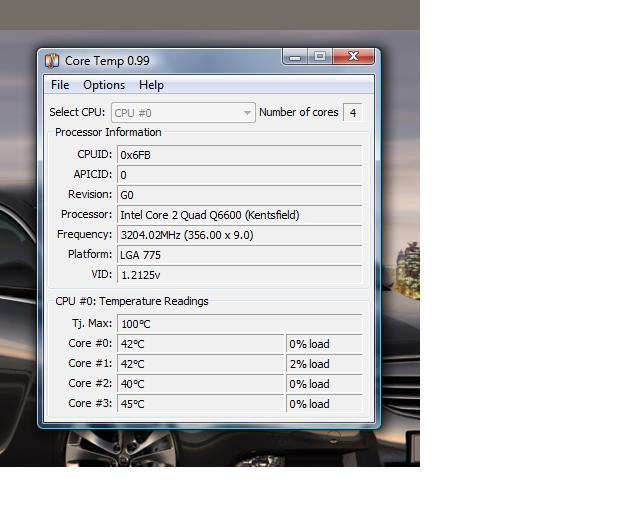Screen dimensions: 640x512
Task: Select the CPUID value 0x6FB
Action: pos(240,155)
